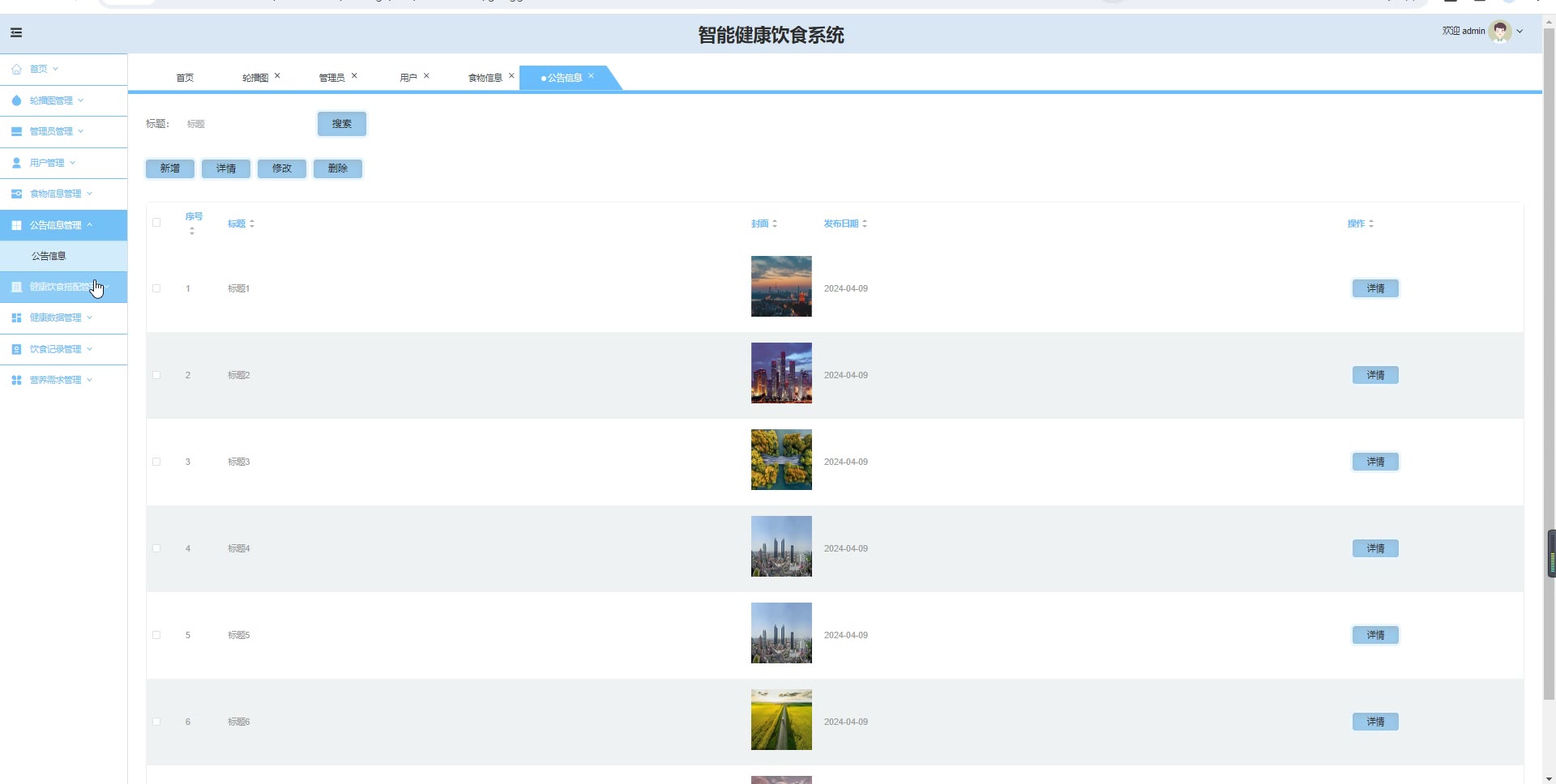The height and width of the screenshot is (784, 1556).
Task: Select the checkbox for row 标题2
Action: click(x=156, y=375)
